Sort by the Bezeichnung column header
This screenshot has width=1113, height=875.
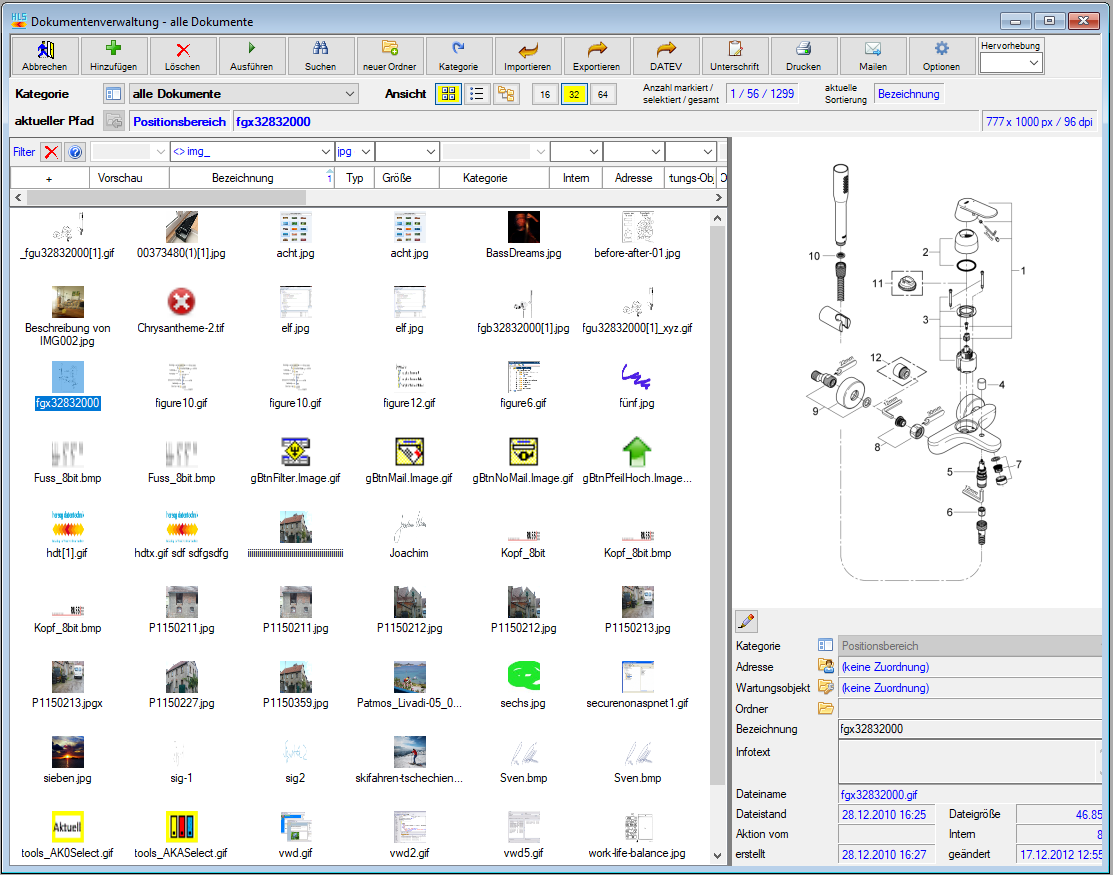[242, 178]
